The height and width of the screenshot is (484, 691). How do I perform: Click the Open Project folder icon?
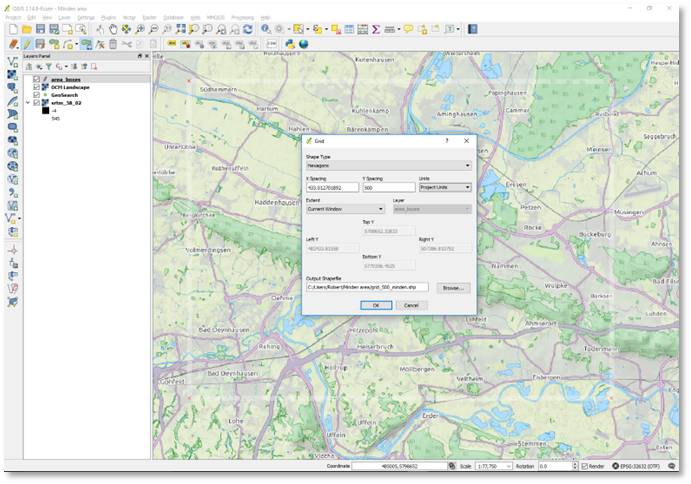[x=26, y=30]
